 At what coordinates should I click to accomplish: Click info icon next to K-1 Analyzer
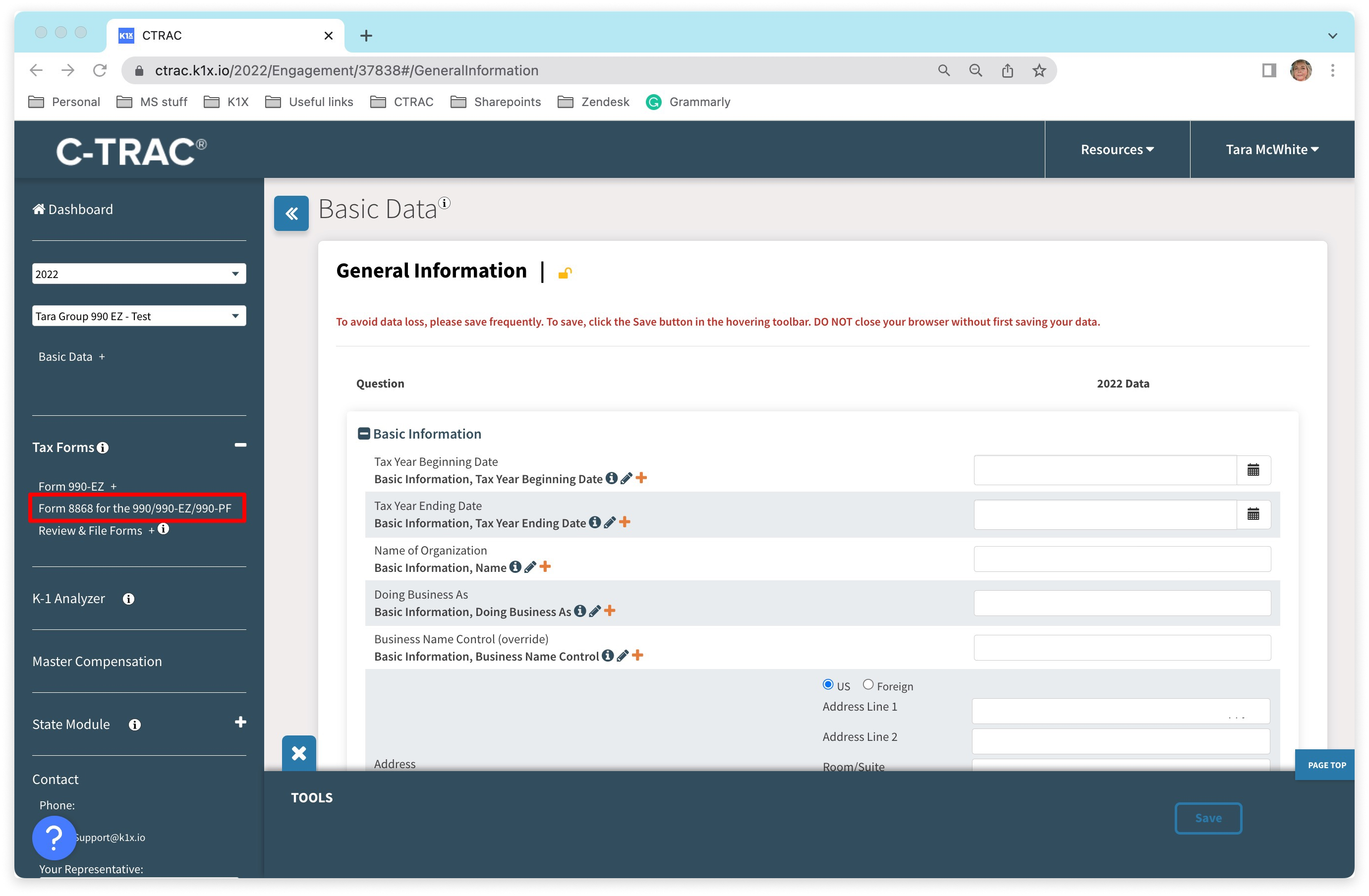point(128,599)
